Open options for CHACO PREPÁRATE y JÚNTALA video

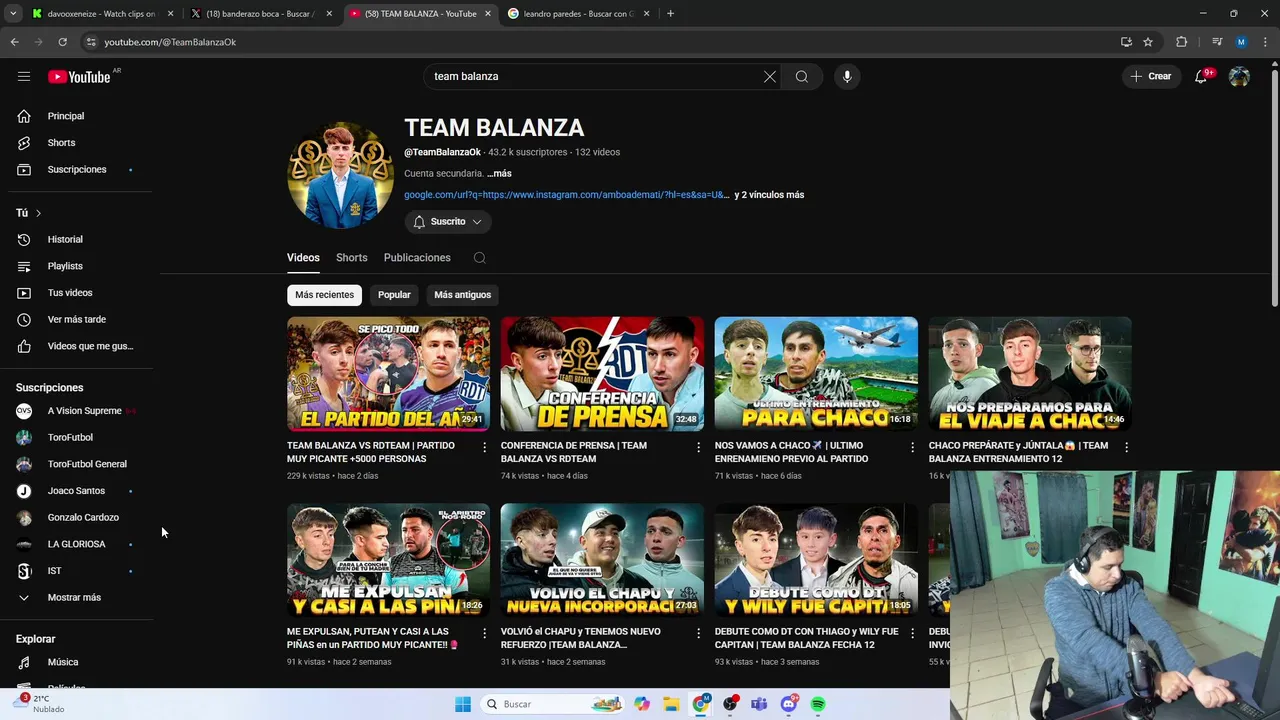[x=1126, y=447]
